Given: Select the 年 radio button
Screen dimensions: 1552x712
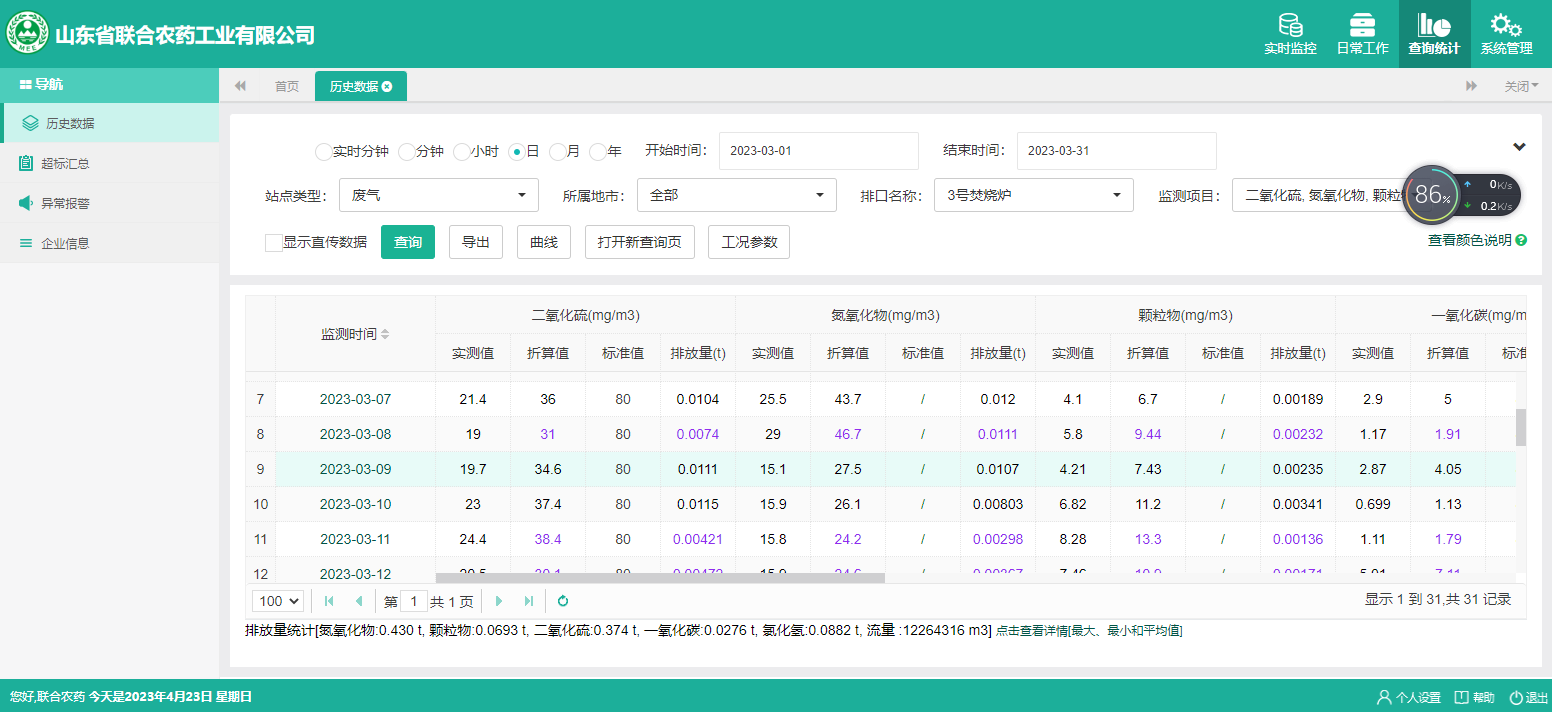Looking at the screenshot, I should tap(597, 152).
